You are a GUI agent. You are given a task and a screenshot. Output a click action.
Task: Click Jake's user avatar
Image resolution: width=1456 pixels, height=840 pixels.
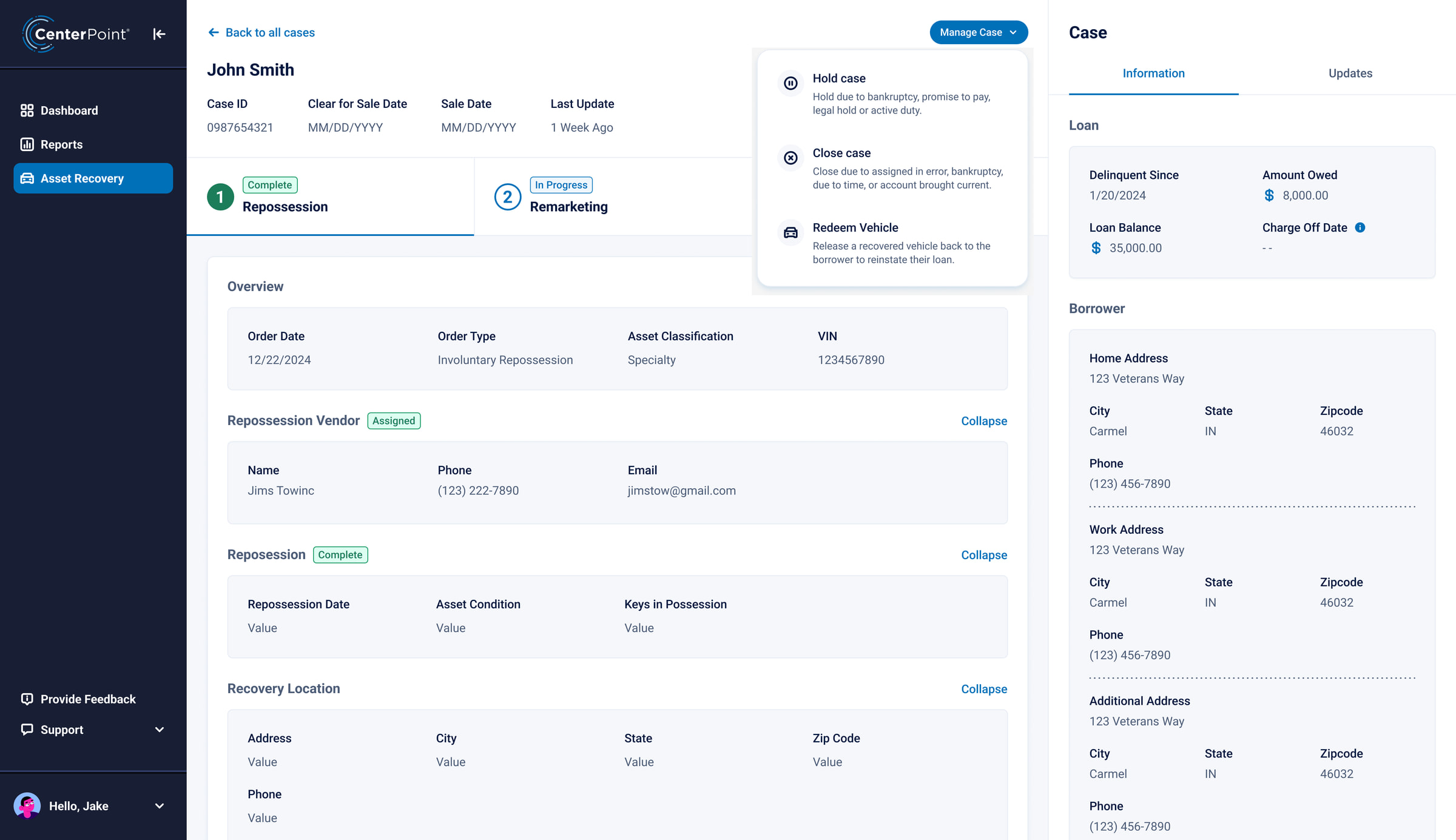pos(27,805)
